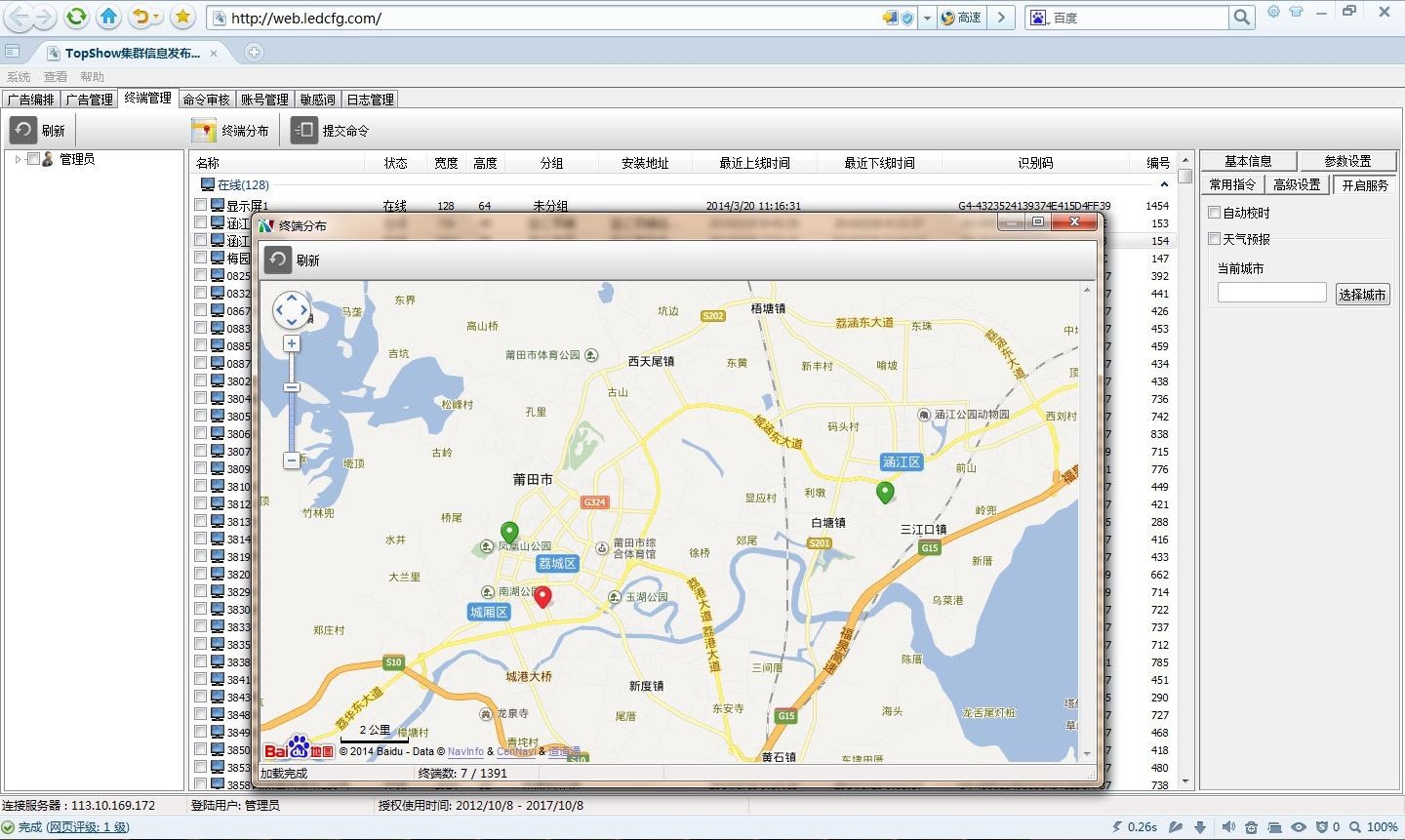
Task: Zoom in map with plus button
Action: pyautogui.click(x=291, y=343)
